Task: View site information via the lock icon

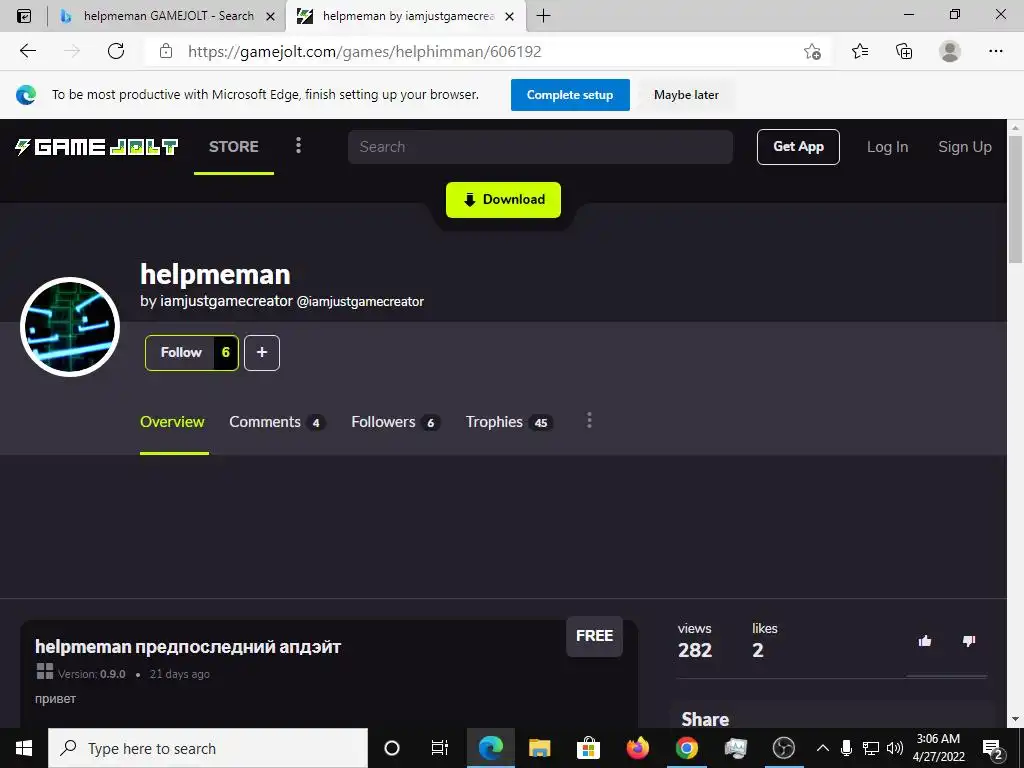Action: click(166, 51)
